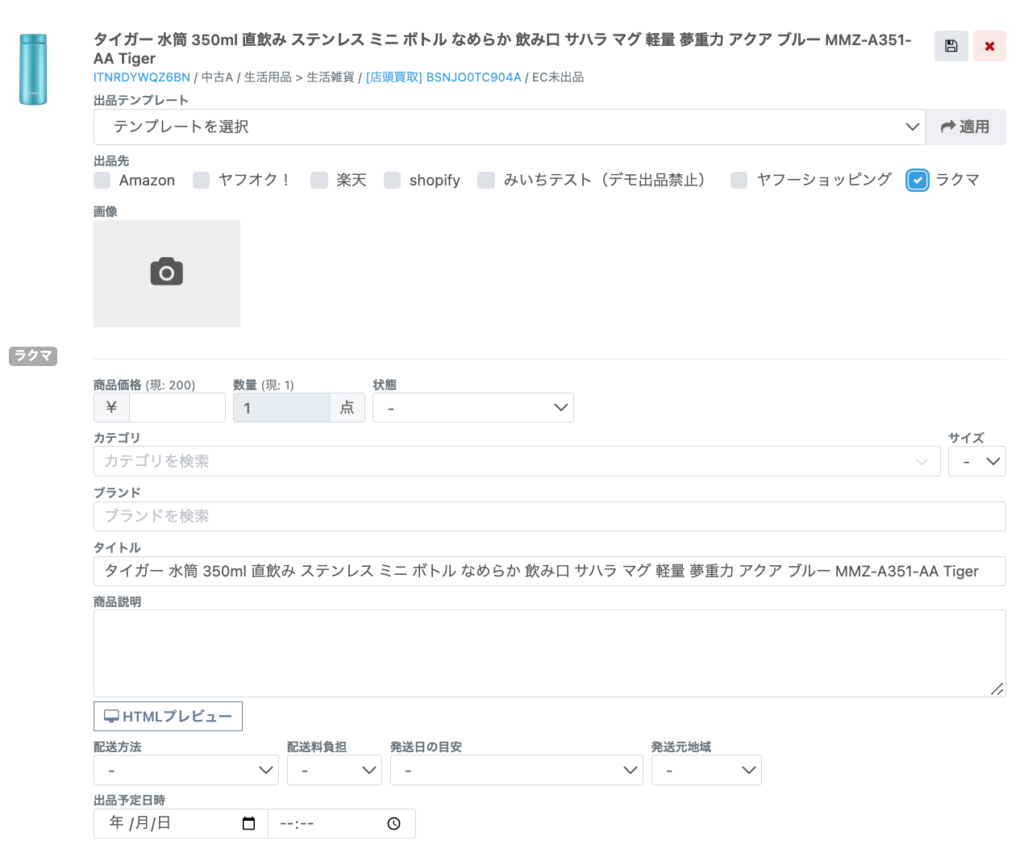Click the 商品説明 textarea resize handle

(x=997, y=688)
